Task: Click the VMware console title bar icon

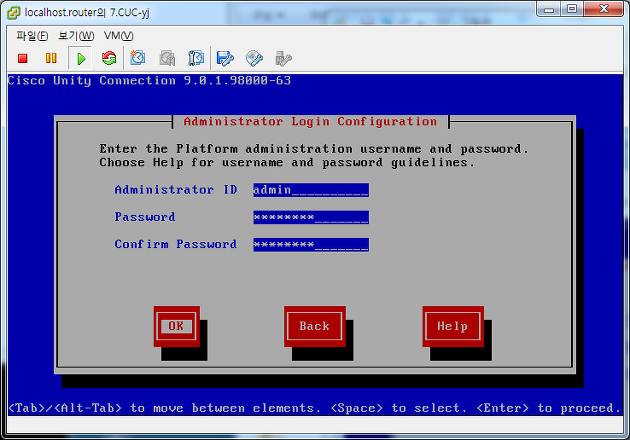Action: coord(13,13)
